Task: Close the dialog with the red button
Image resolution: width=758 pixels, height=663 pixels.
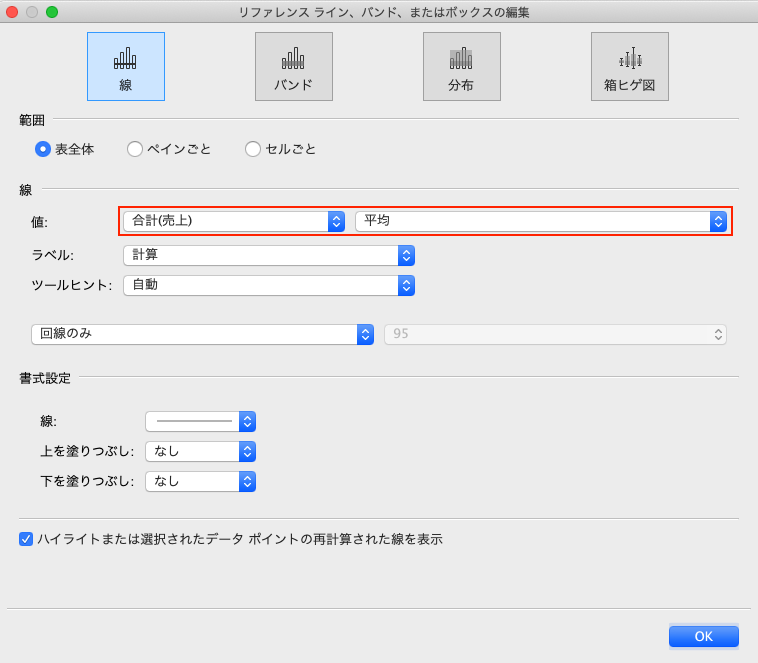Action: coord(12,12)
